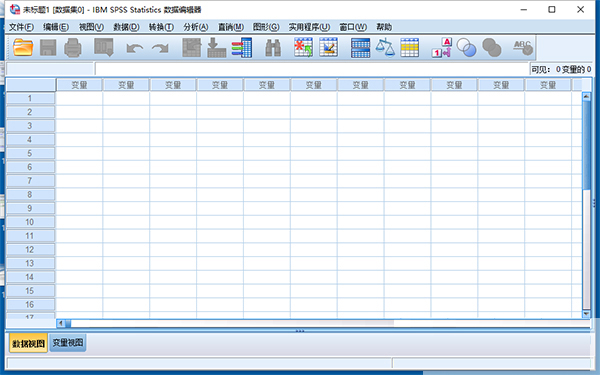Minimize the SPSS window
Screen dimensions: 600x375
point(524,10)
